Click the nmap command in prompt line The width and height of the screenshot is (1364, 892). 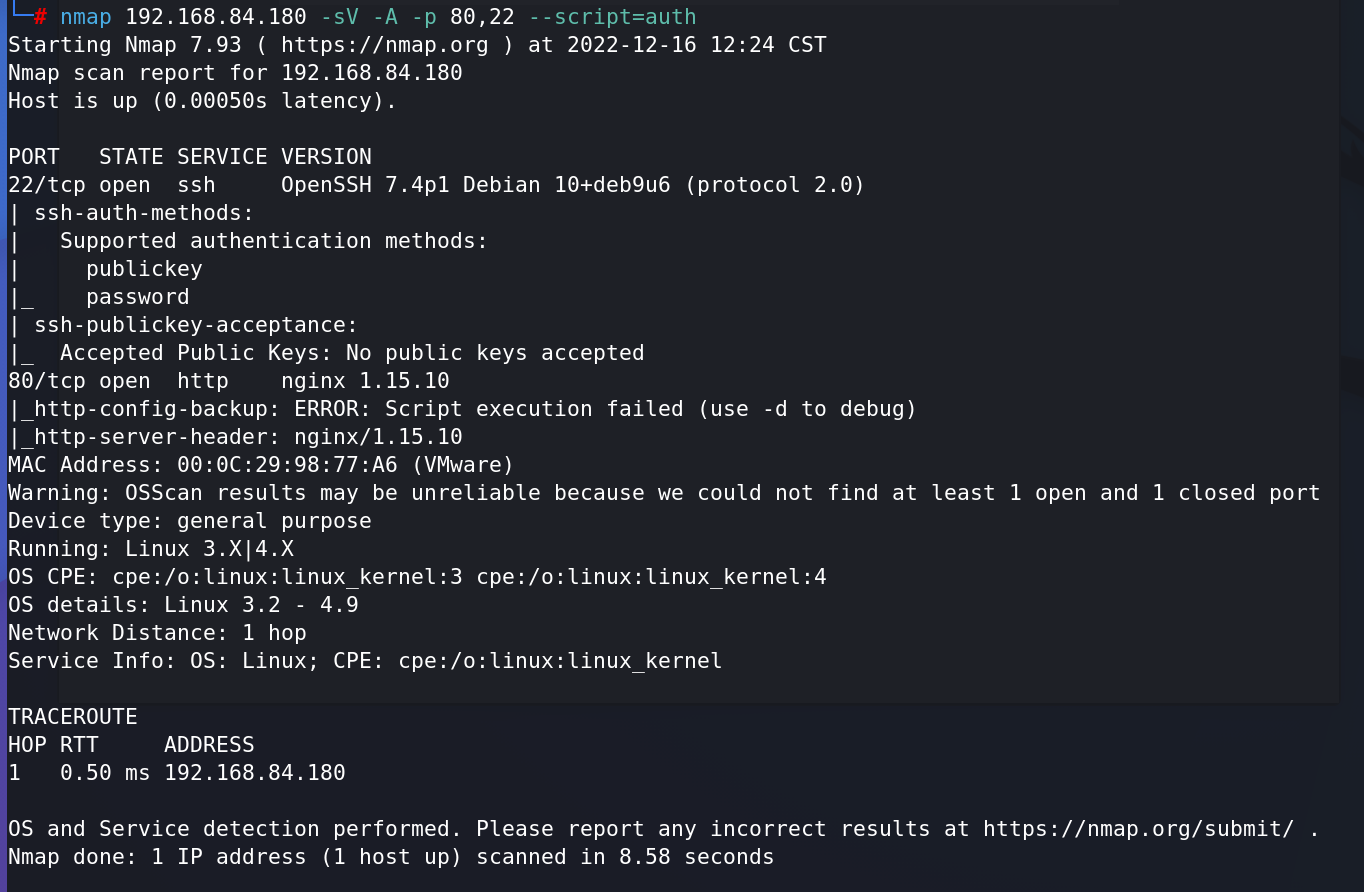tap(85, 17)
